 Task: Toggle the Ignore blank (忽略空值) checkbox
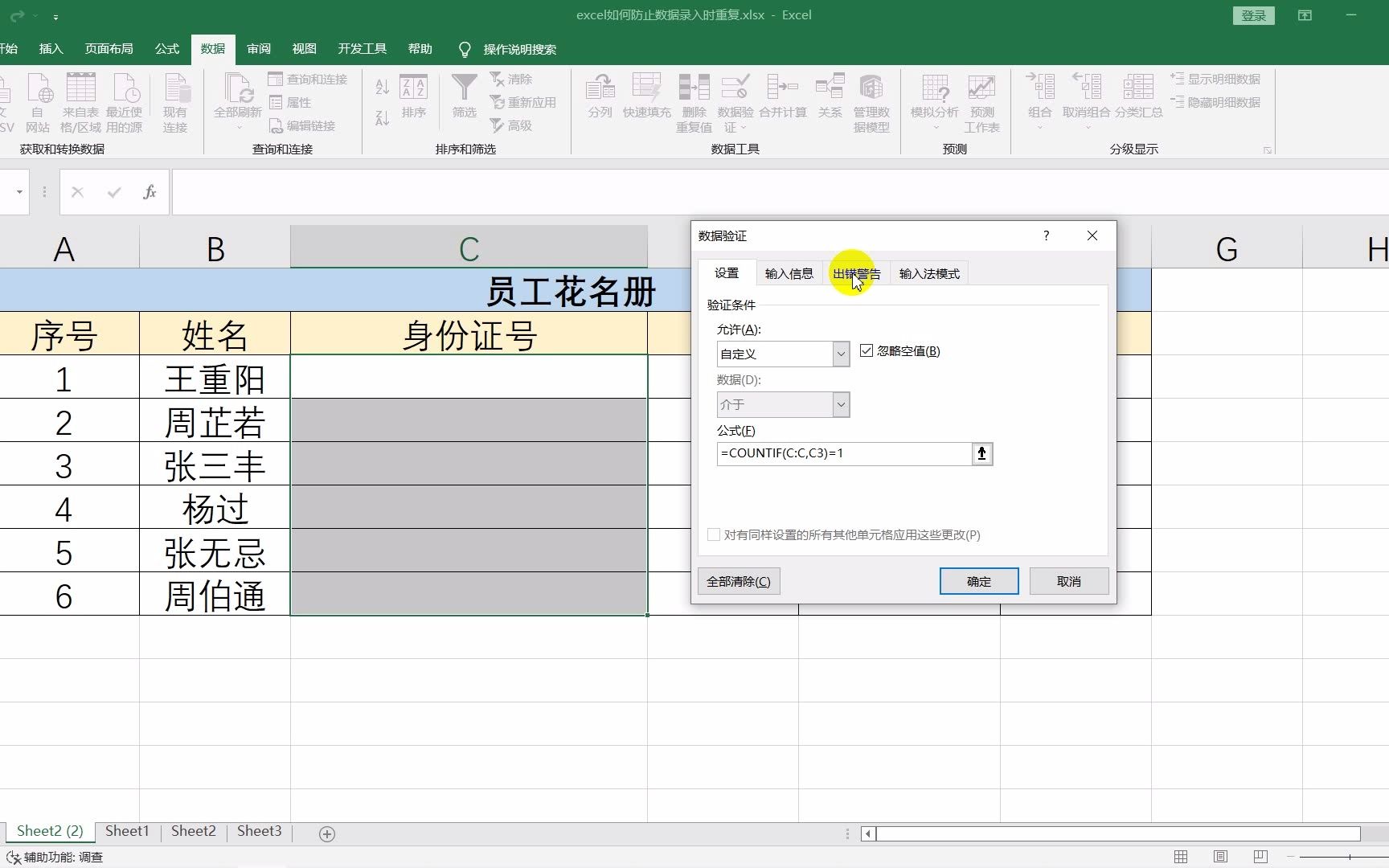tap(867, 350)
